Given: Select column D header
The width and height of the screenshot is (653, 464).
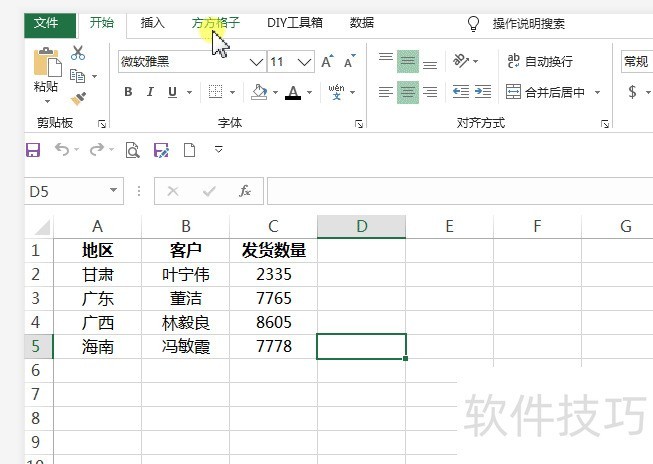Looking at the screenshot, I should click(361, 227).
